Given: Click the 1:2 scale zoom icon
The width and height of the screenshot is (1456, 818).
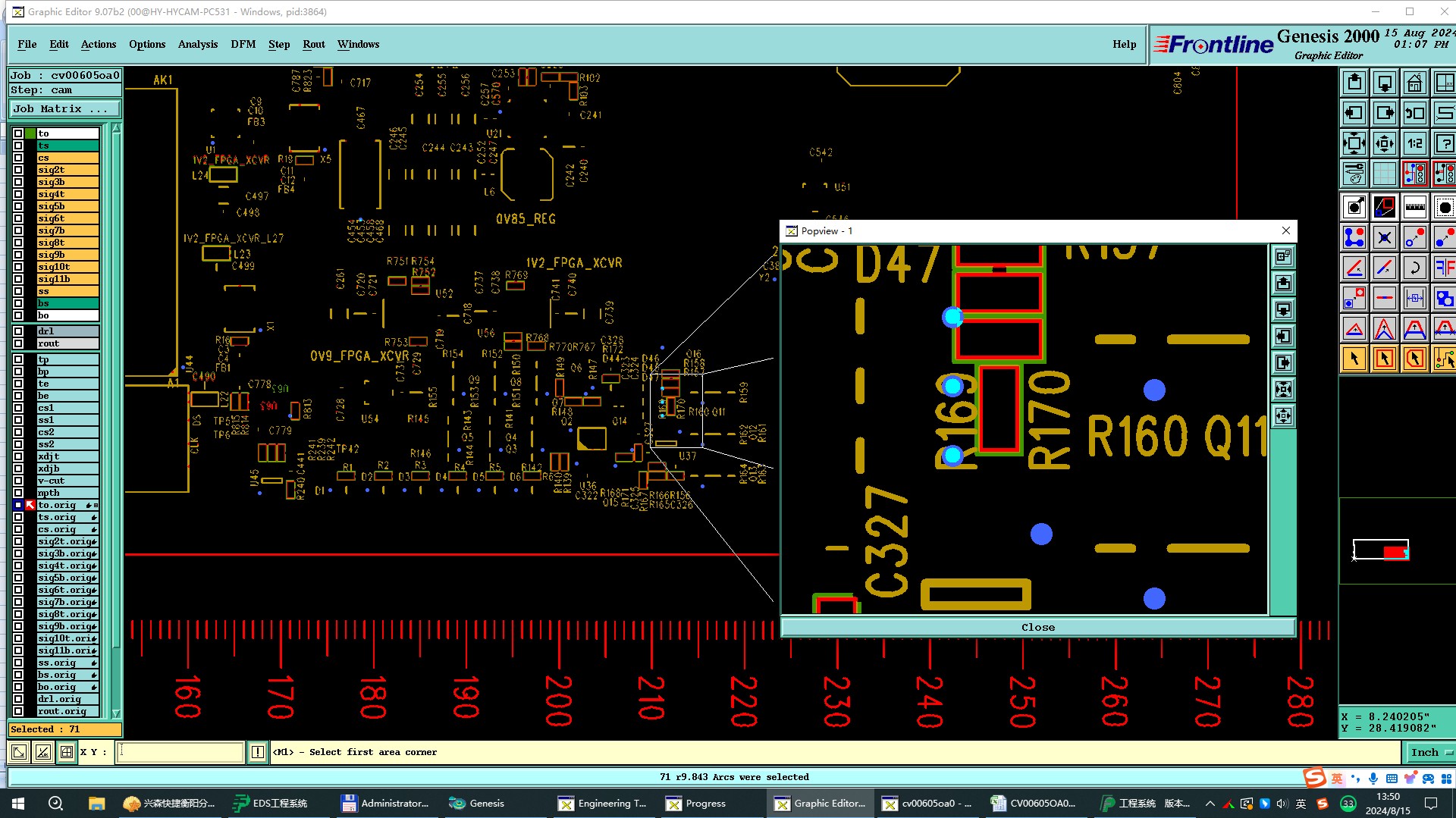Looking at the screenshot, I should (x=1415, y=143).
